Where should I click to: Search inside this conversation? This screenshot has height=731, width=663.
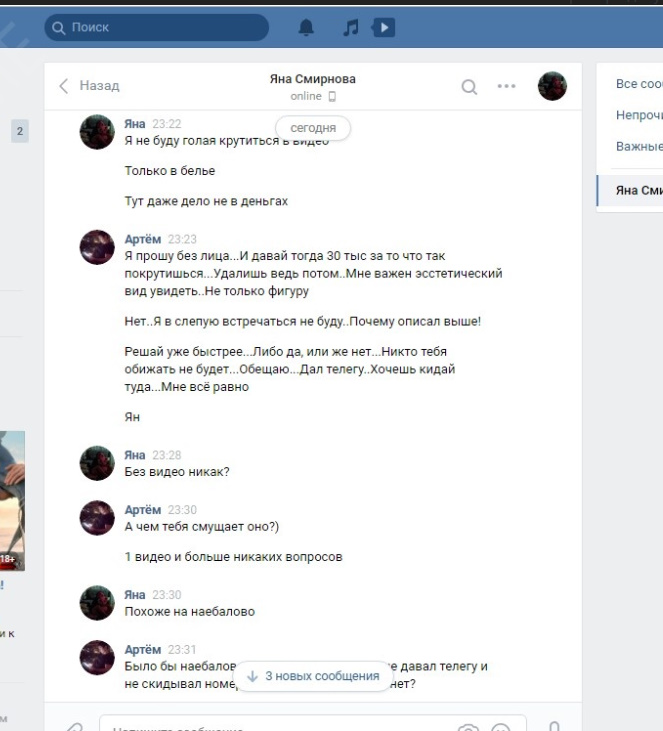tap(469, 86)
